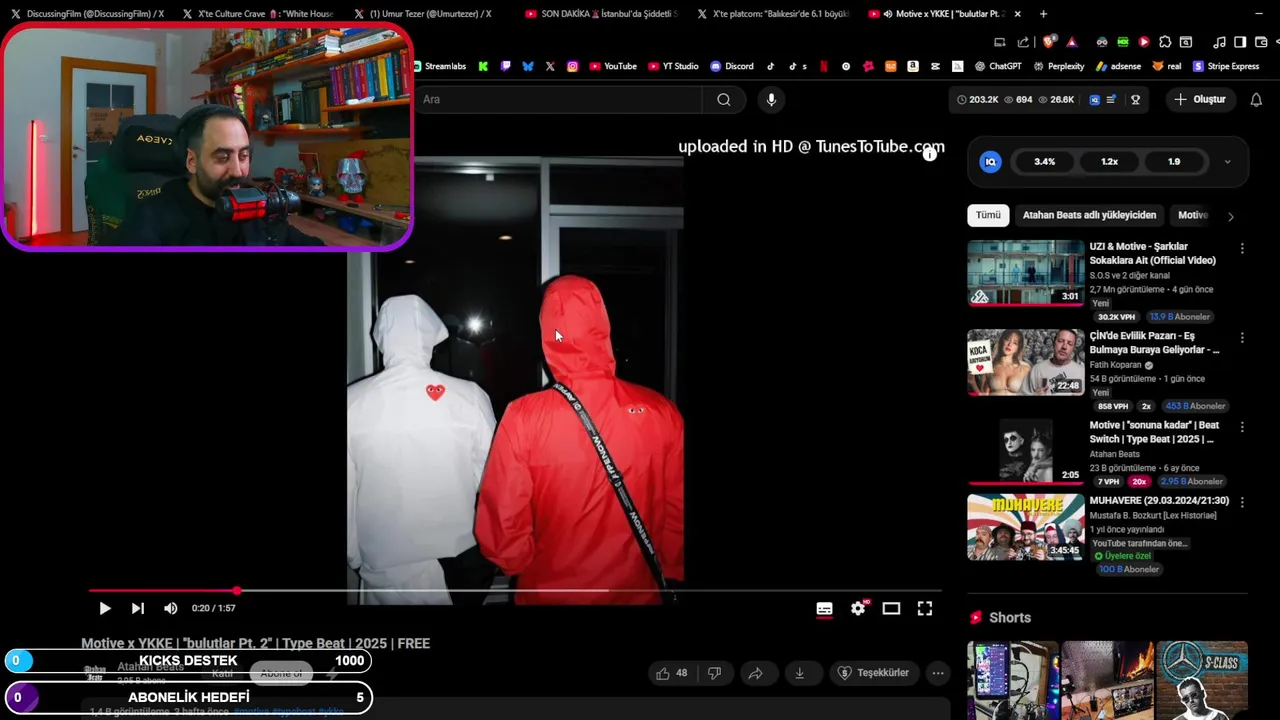Click the Teşekkürler button
Viewport: 1280px width, 720px height.
[x=873, y=673]
